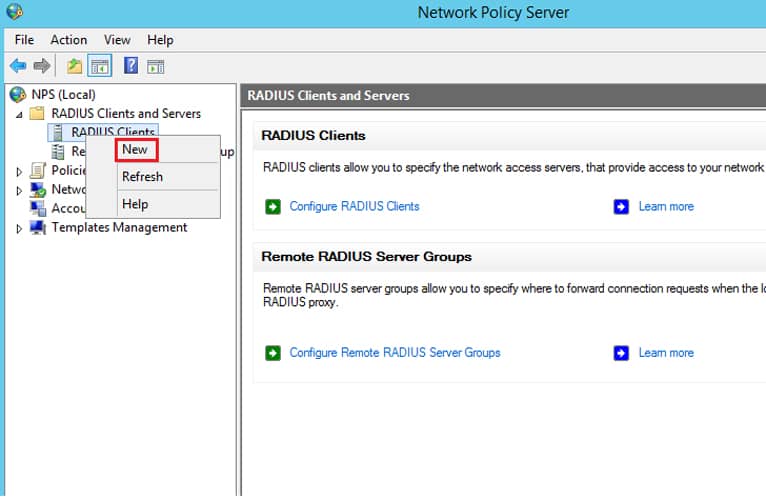Toggle the Show/Hide Console Tree icon
766x500 pixels.
pos(99,66)
